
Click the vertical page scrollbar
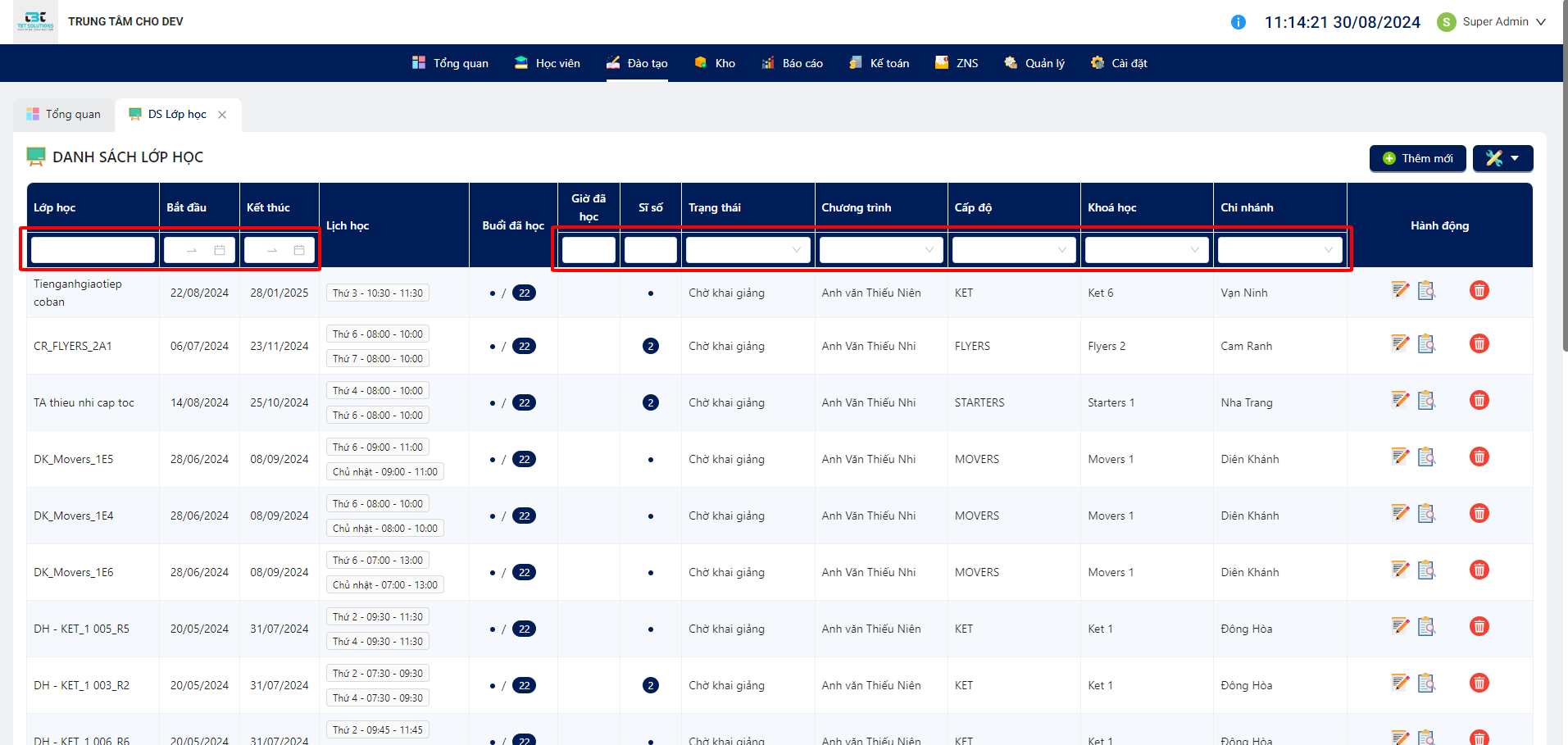pyautogui.click(x=1565, y=176)
